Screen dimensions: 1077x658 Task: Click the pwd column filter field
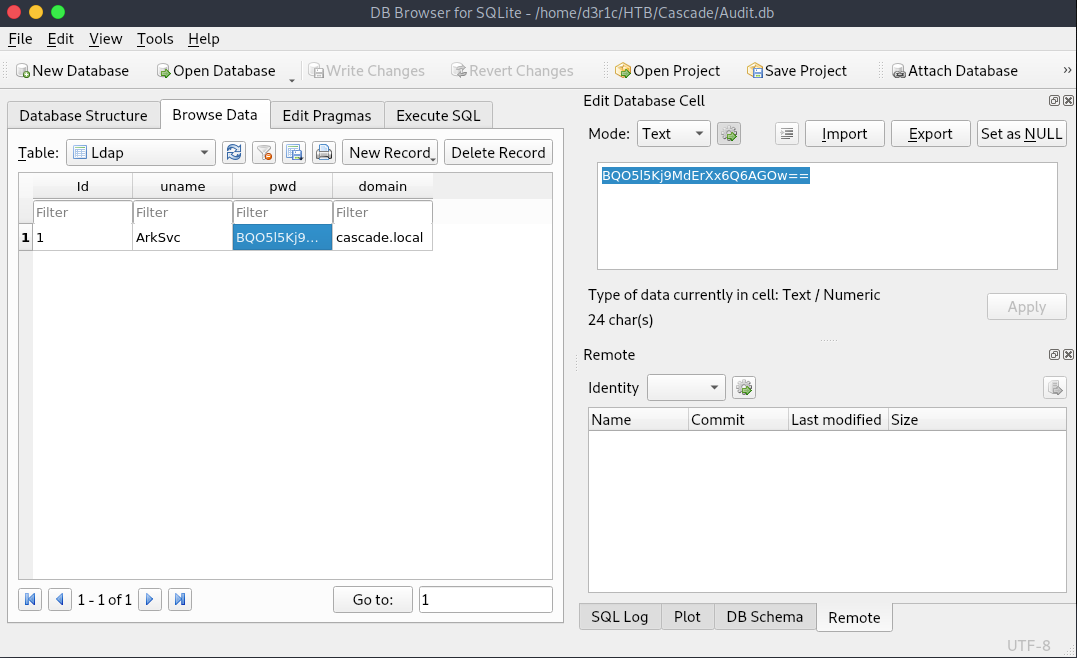[x=282, y=212]
